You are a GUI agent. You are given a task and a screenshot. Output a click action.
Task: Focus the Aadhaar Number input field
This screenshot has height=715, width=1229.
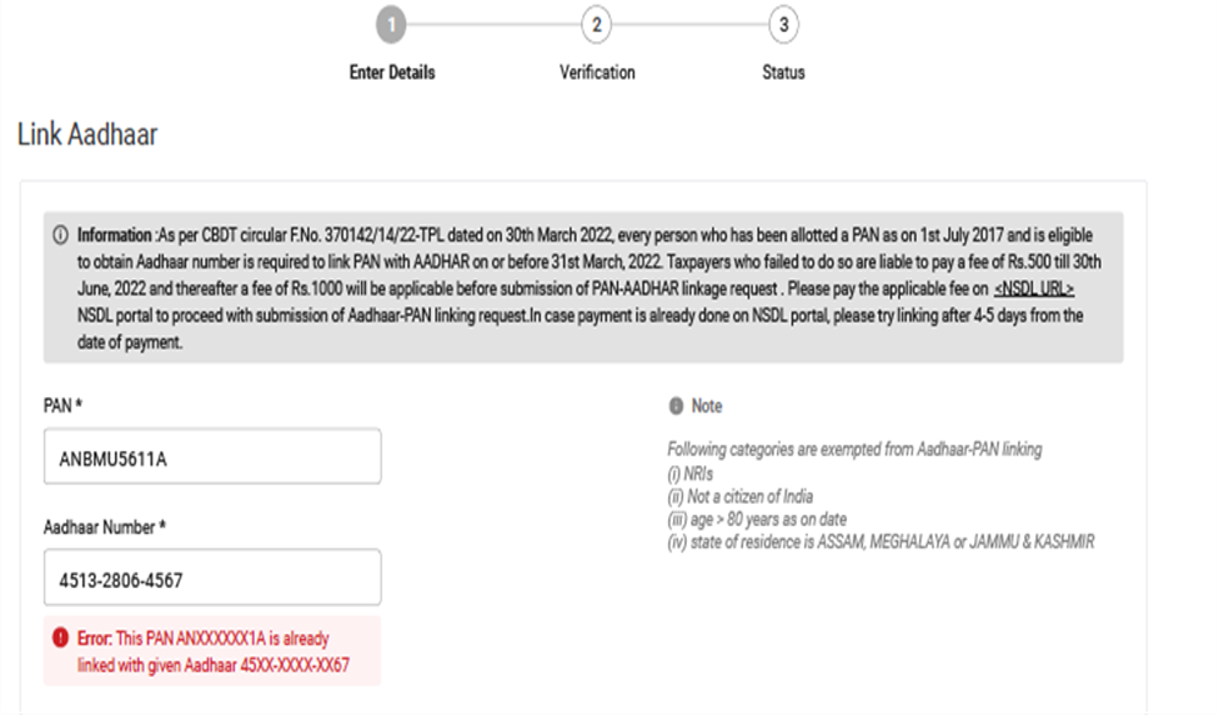pos(212,577)
